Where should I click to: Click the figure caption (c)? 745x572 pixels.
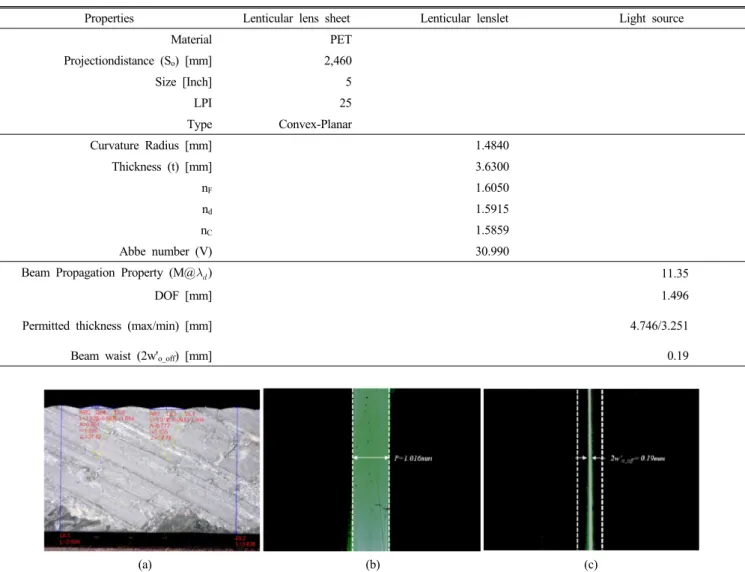tap(591, 565)
